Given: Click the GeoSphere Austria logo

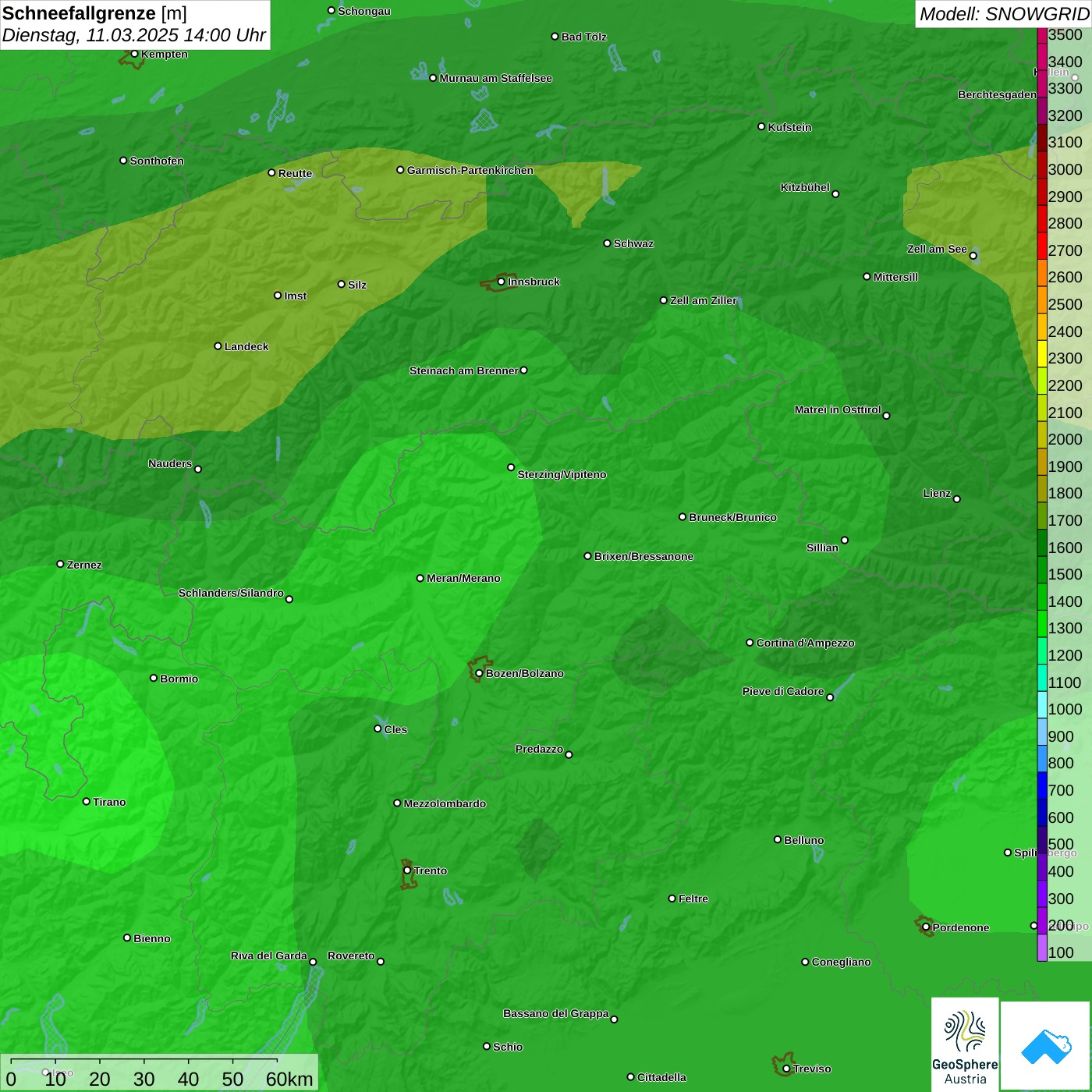Looking at the screenshot, I should (x=965, y=1044).
